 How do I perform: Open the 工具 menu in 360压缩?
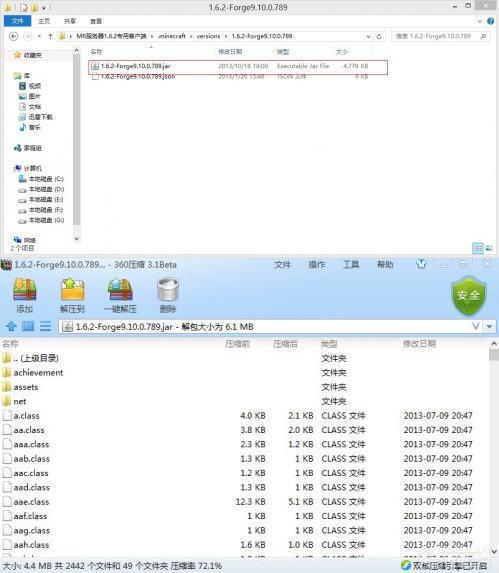(351, 264)
